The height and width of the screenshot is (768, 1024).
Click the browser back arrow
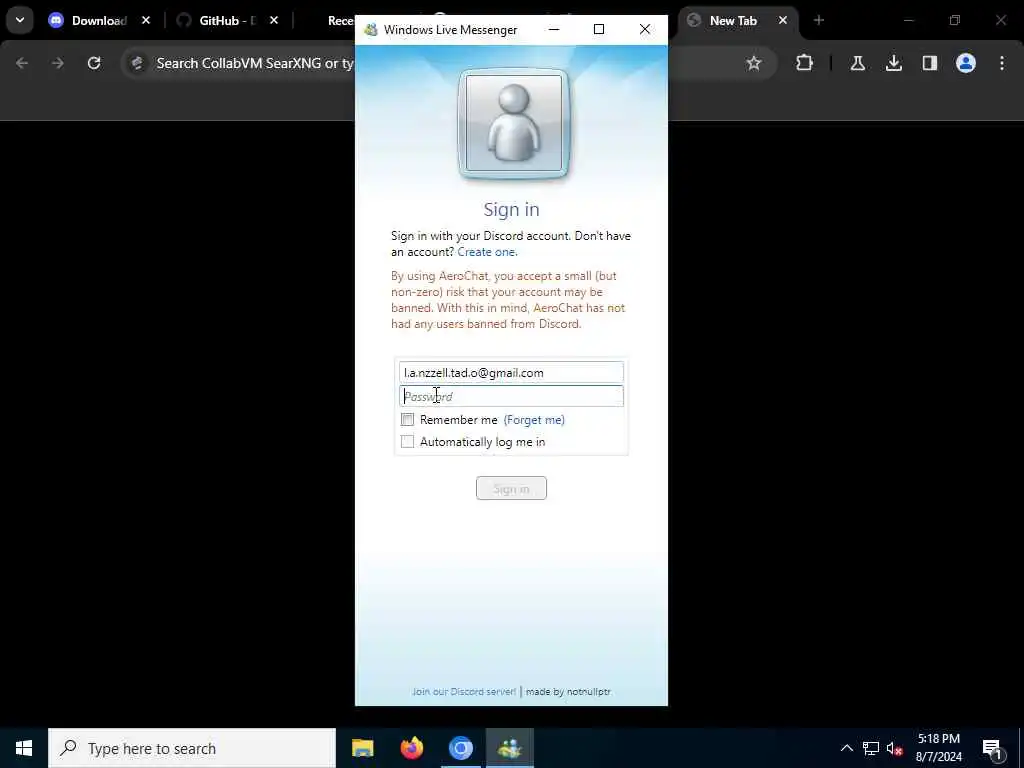tap(22, 63)
